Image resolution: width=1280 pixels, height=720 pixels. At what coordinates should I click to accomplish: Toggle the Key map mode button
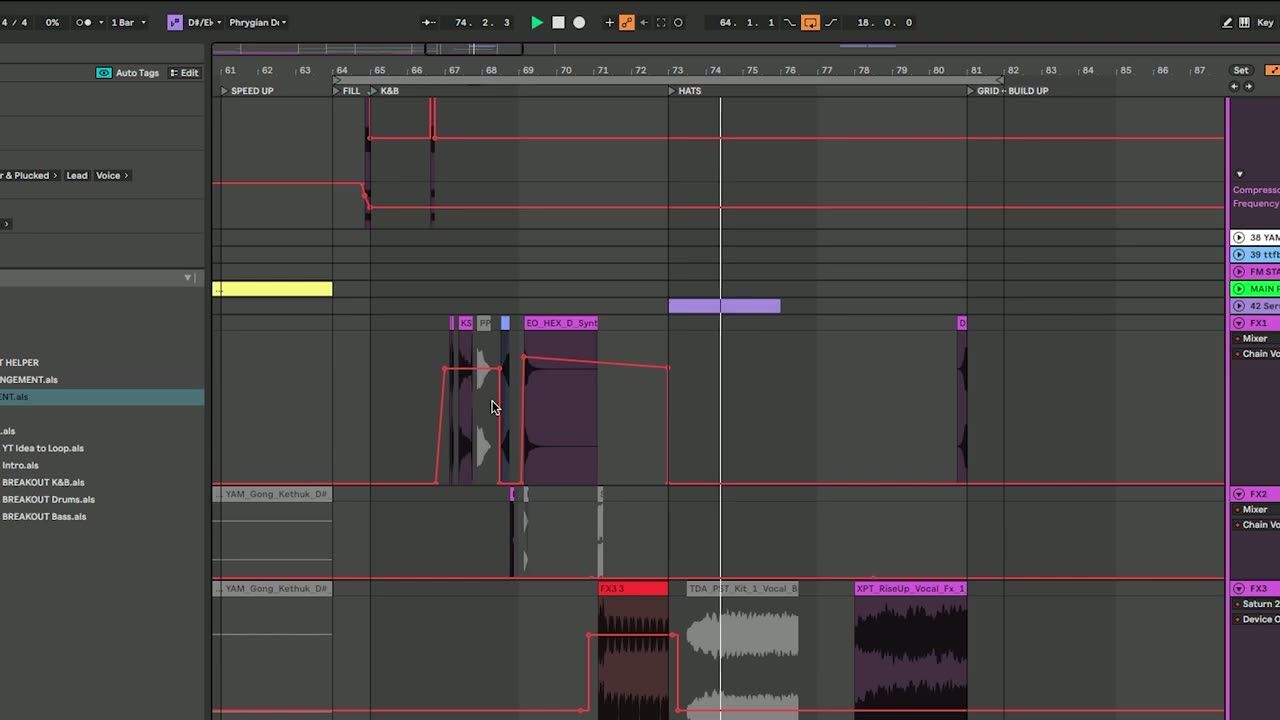(1265, 22)
